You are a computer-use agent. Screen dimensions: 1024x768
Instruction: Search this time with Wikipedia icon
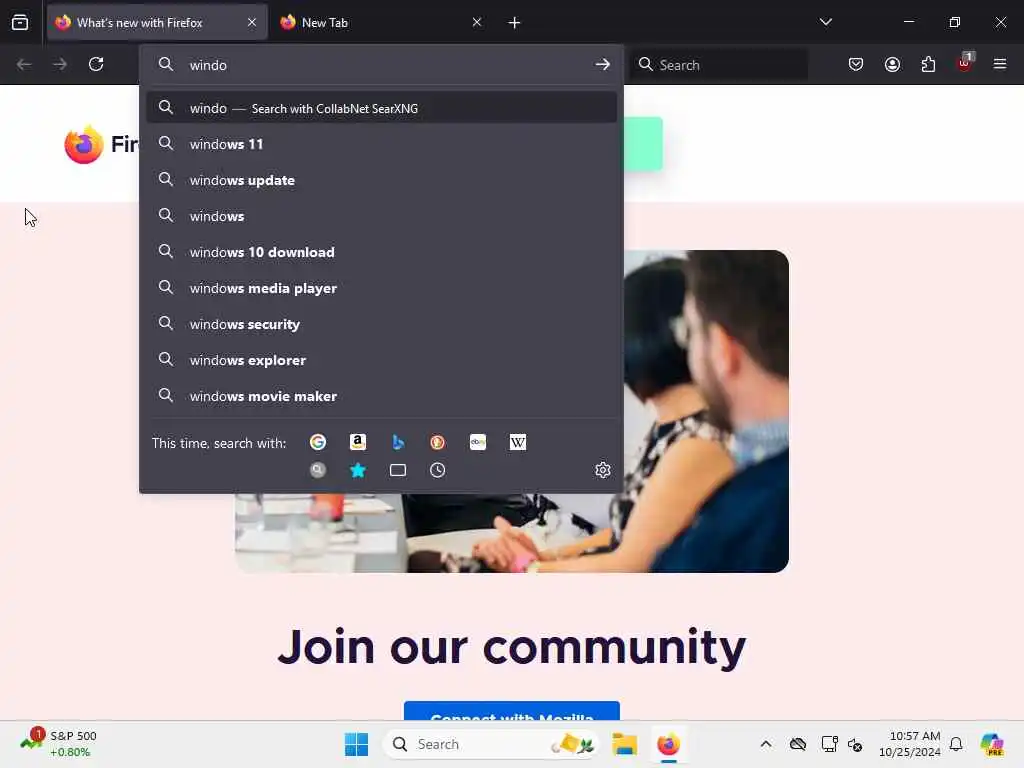[517, 442]
